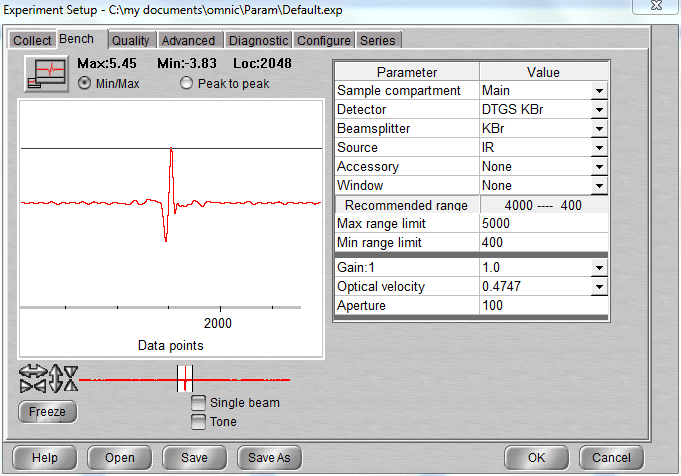The image size is (681, 476).
Task: Click the Save As button
Action: click(269, 457)
